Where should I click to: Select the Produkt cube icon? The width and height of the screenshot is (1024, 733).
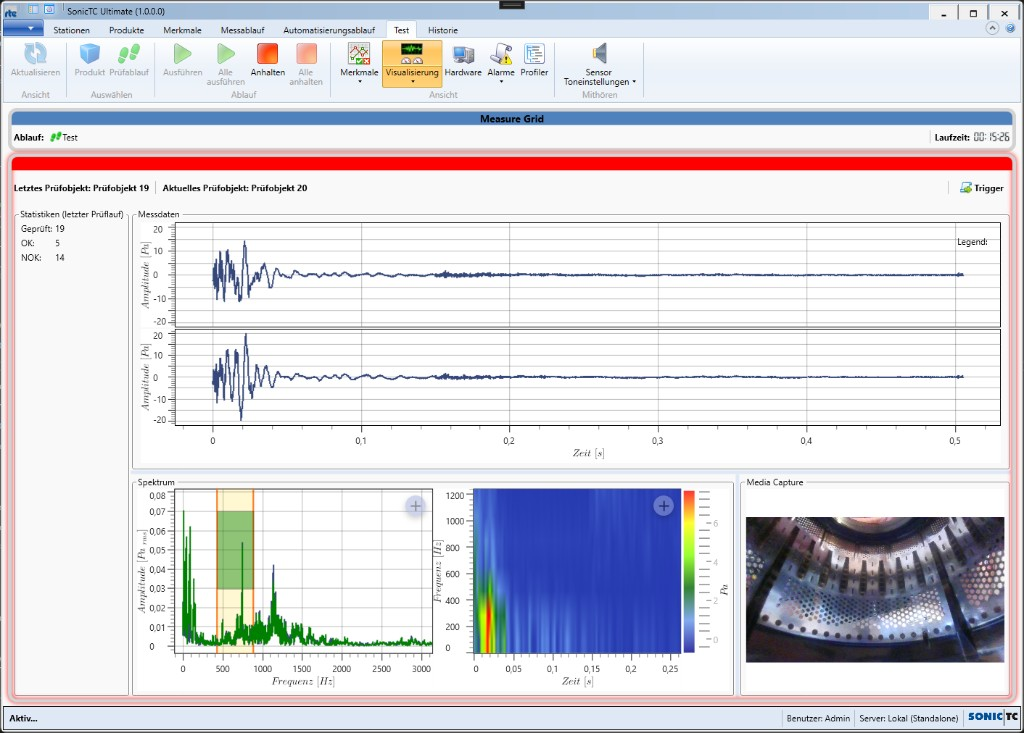pyautogui.click(x=89, y=54)
